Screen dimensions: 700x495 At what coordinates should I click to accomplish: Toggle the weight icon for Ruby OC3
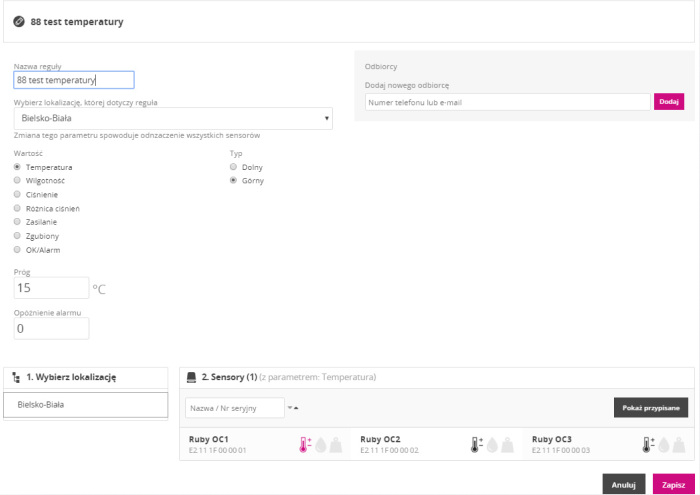[679, 445]
